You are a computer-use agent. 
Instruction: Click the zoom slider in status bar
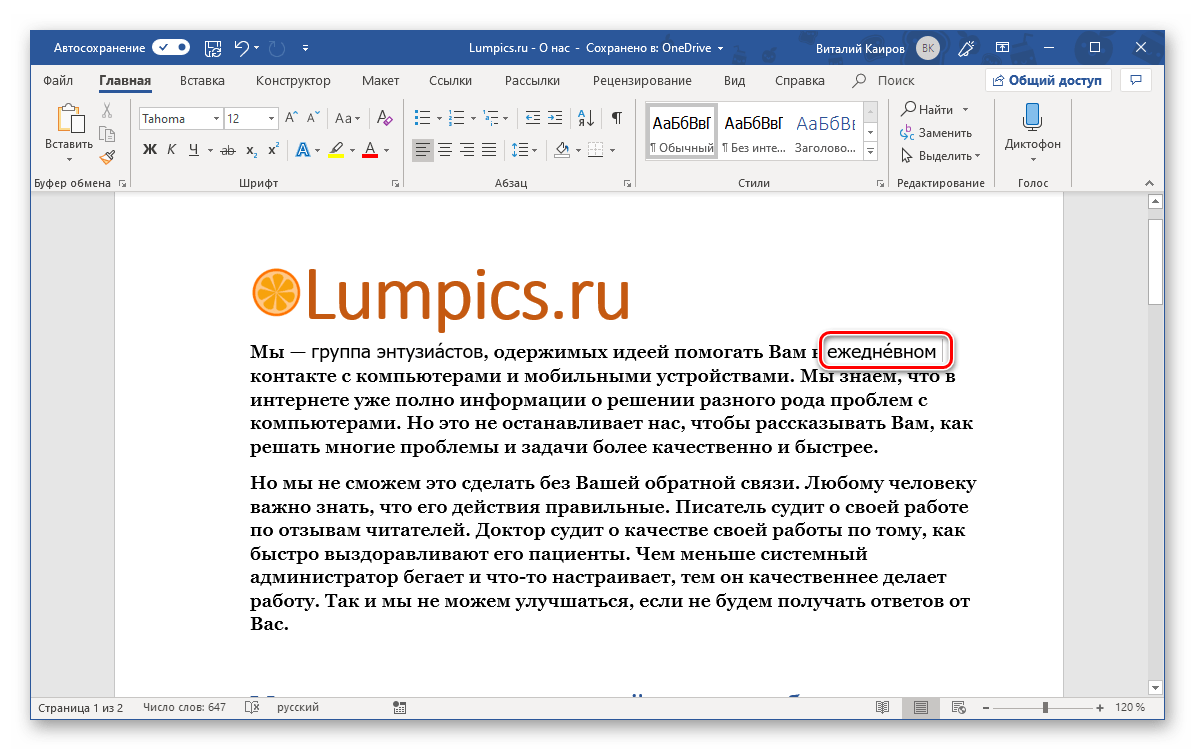pyautogui.click(x=1045, y=708)
